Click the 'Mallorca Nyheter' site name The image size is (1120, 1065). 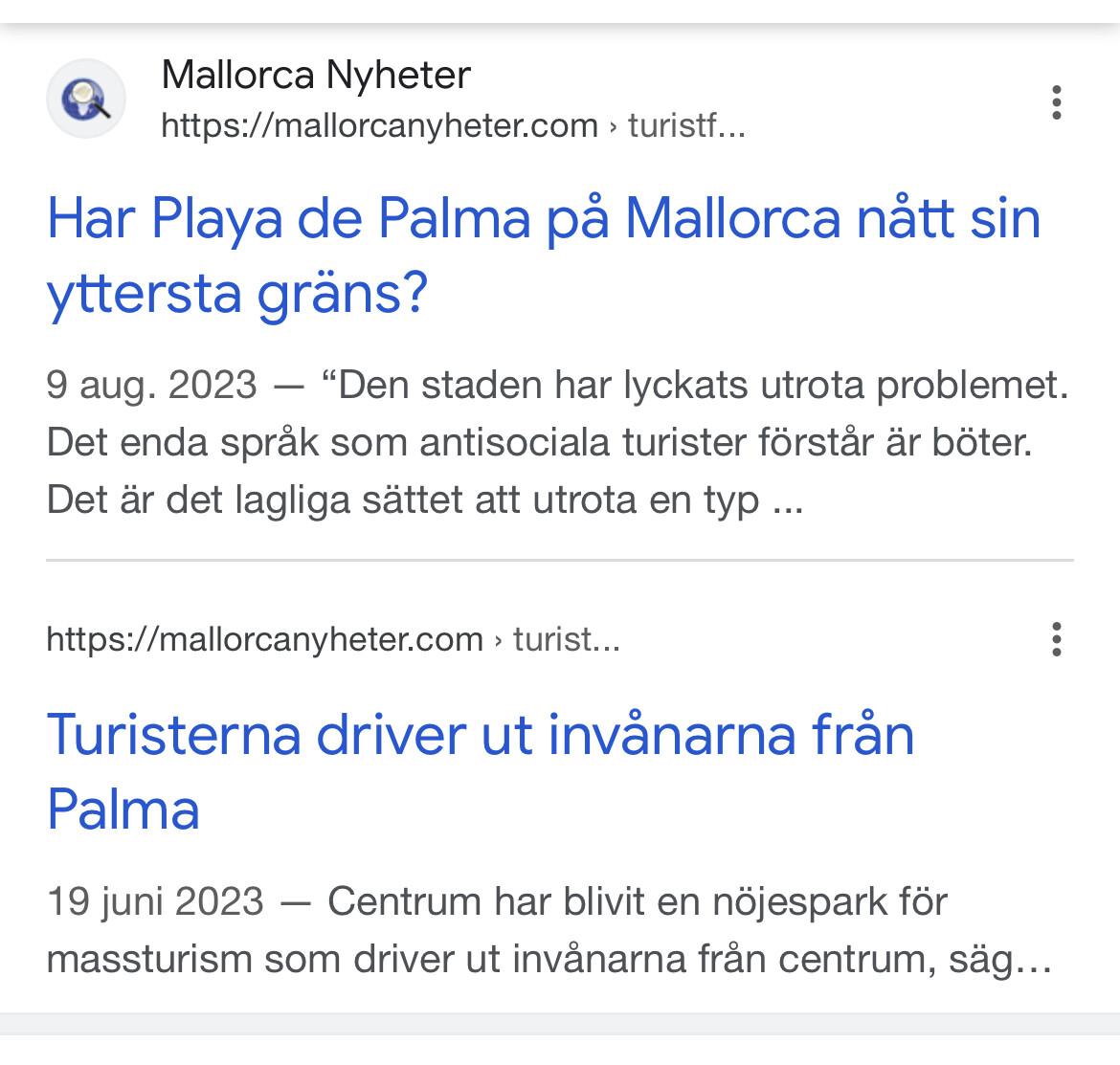point(316,75)
